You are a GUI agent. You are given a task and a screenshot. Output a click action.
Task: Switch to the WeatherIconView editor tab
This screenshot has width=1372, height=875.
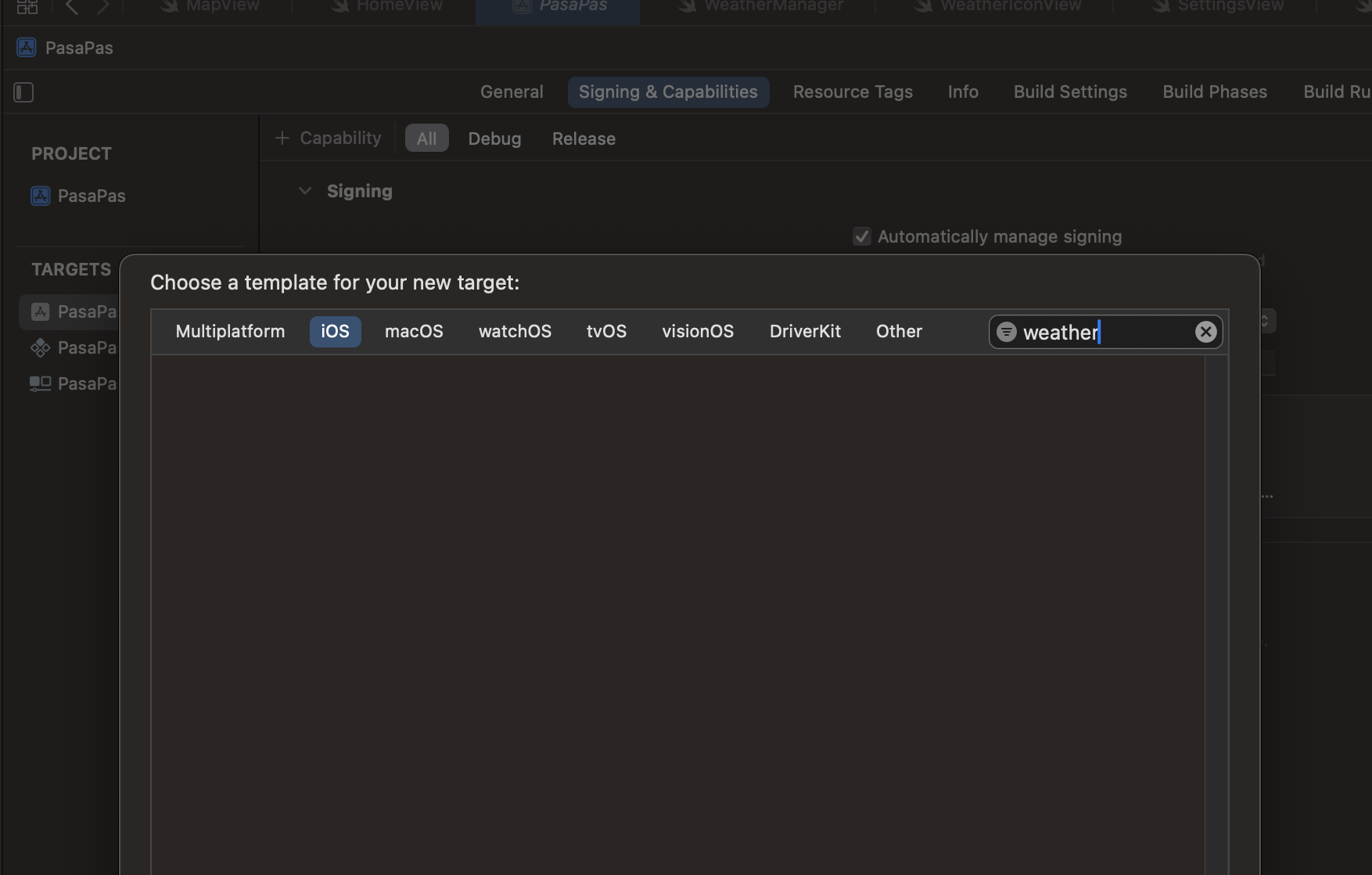coord(997,6)
